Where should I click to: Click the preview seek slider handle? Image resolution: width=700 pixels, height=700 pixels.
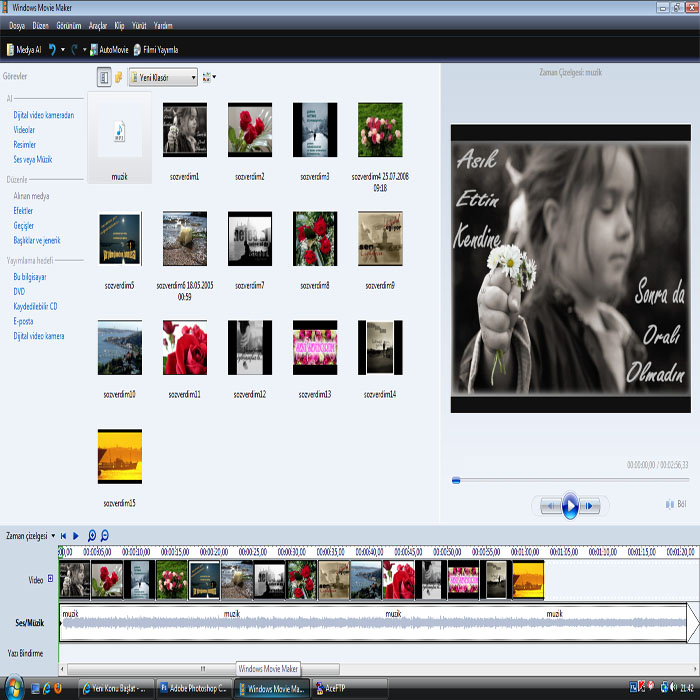click(x=456, y=480)
